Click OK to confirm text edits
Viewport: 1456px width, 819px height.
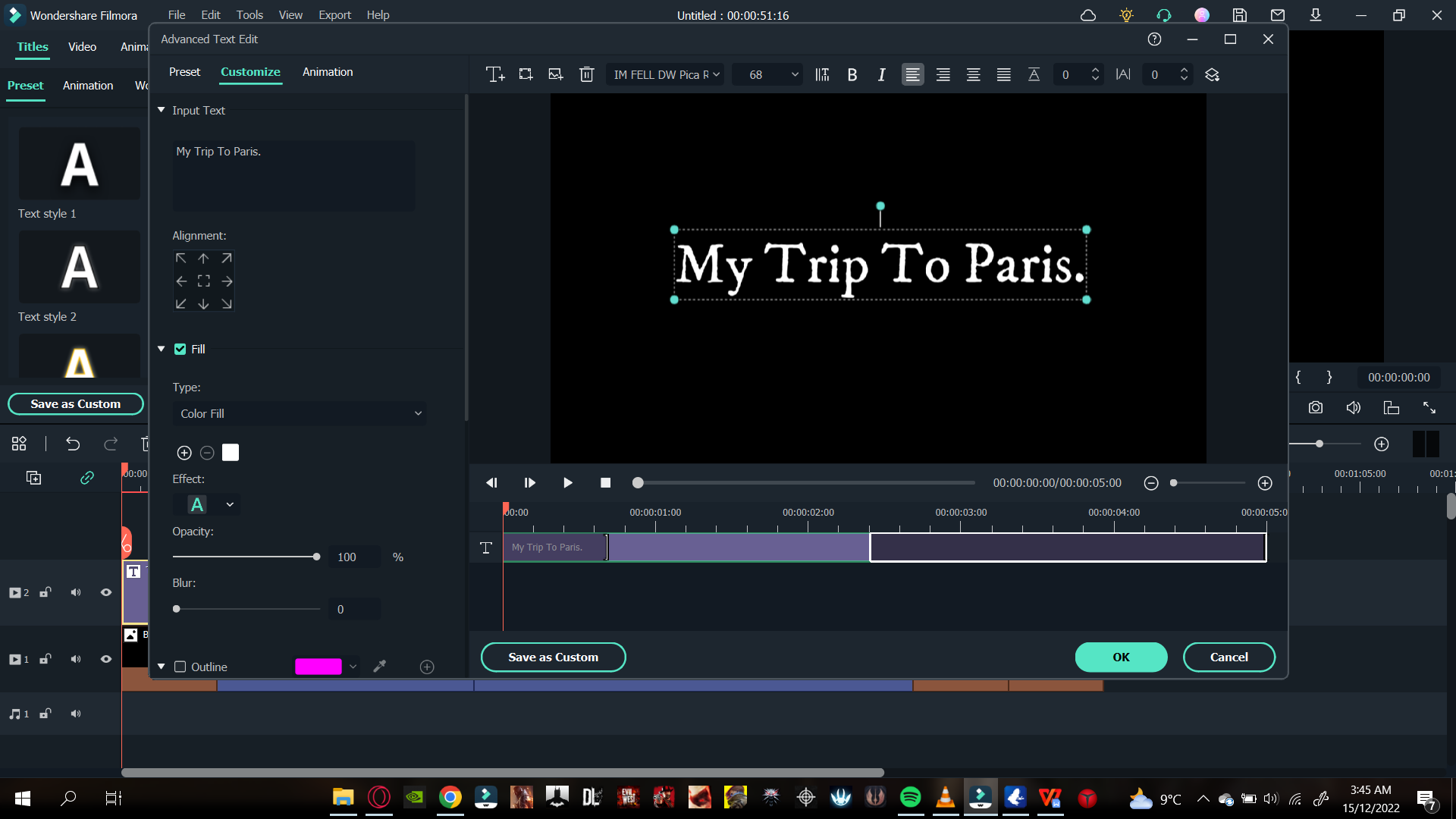point(1121,657)
